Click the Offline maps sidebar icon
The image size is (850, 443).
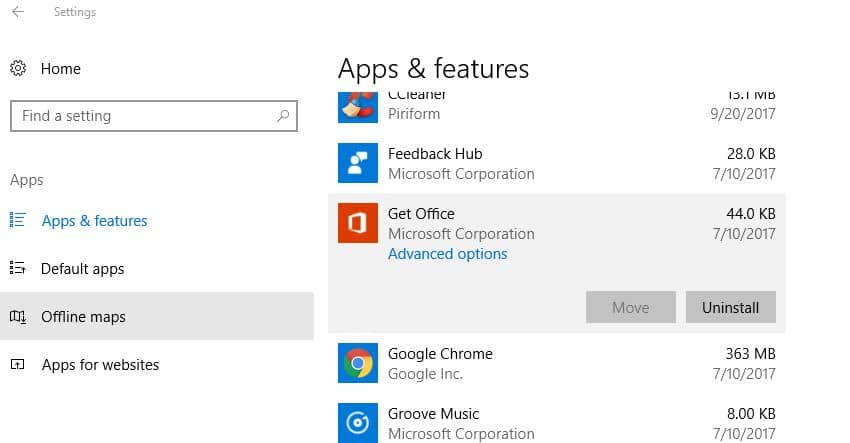18,317
